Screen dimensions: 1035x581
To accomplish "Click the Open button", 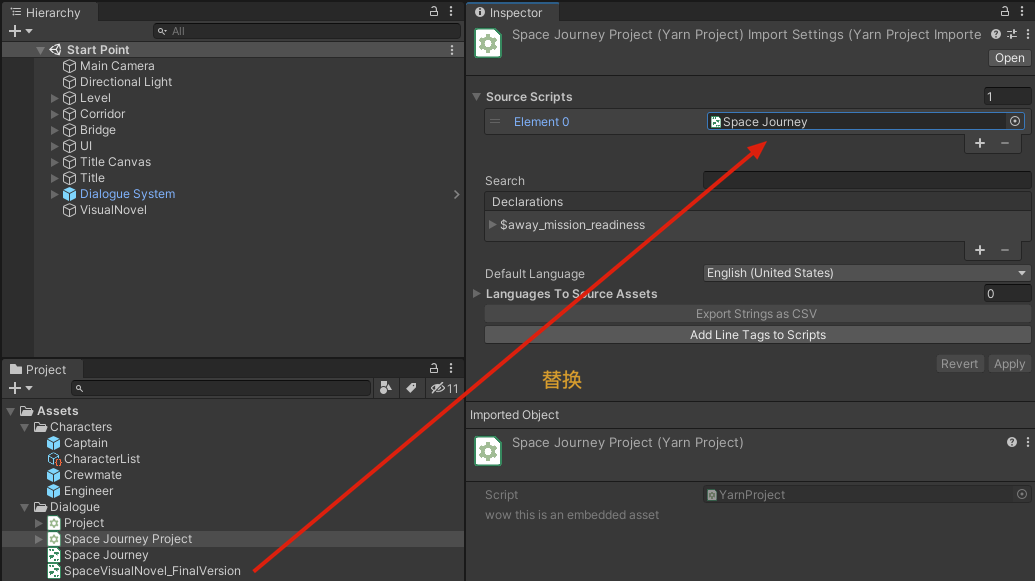I will pyautogui.click(x=1009, y=58).
